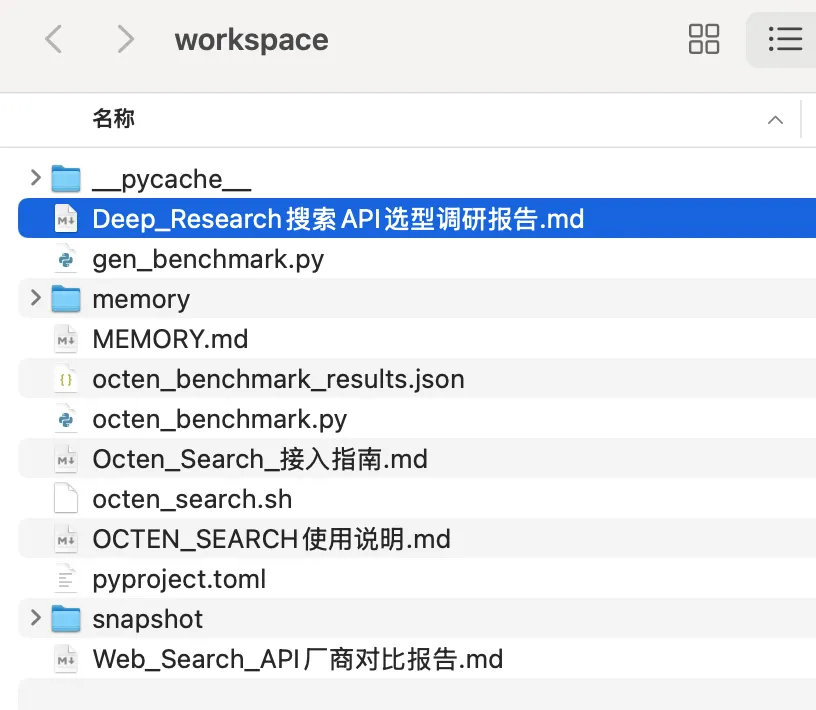Screen dimensions: 816x710
Task: Click the workspace window title
Action: tap(251, 40)
